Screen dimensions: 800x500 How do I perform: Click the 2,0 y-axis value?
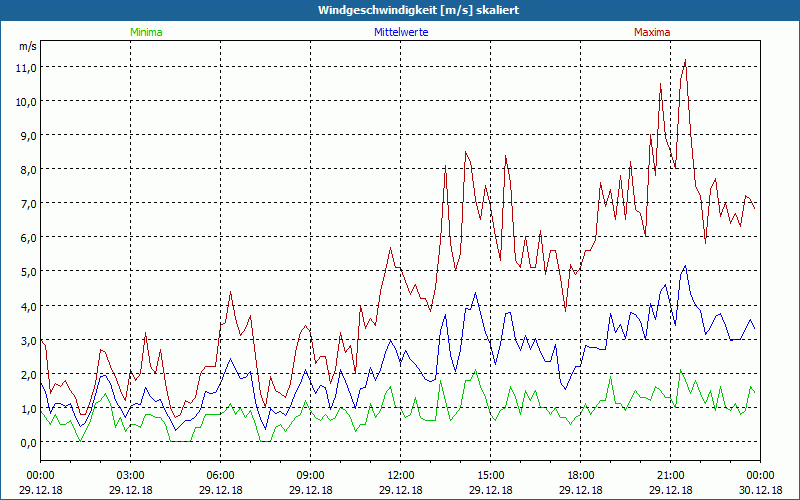(x=29, y=375)
